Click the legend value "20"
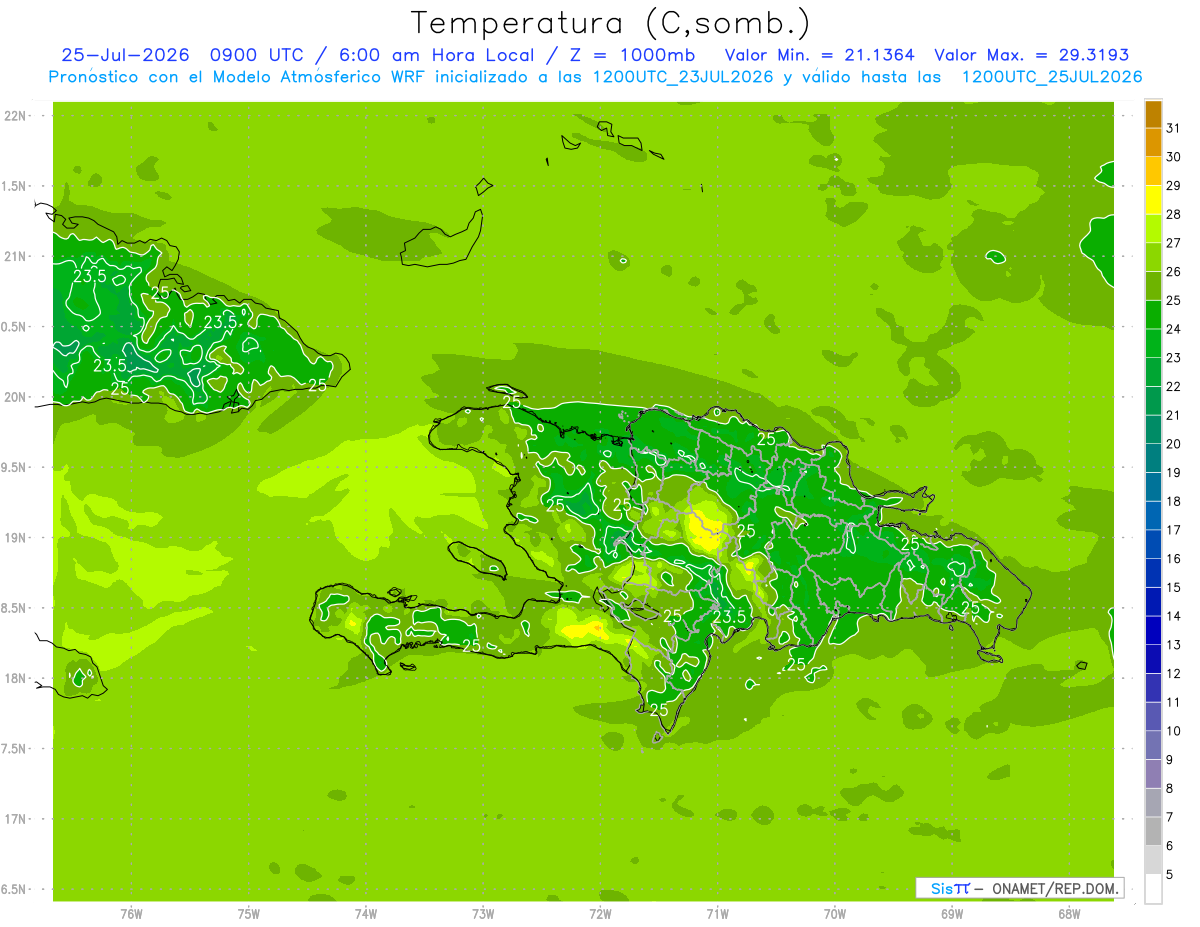This screenshot has width=1200, height=927. [x=1173, y=444]
